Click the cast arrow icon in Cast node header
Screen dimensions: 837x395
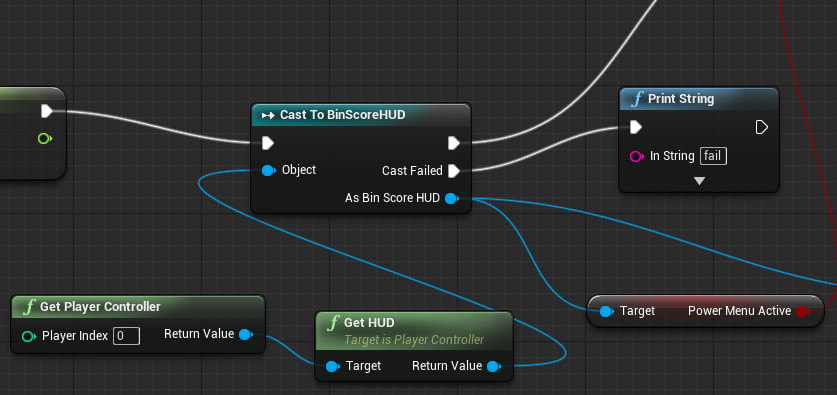coord(268,115)
